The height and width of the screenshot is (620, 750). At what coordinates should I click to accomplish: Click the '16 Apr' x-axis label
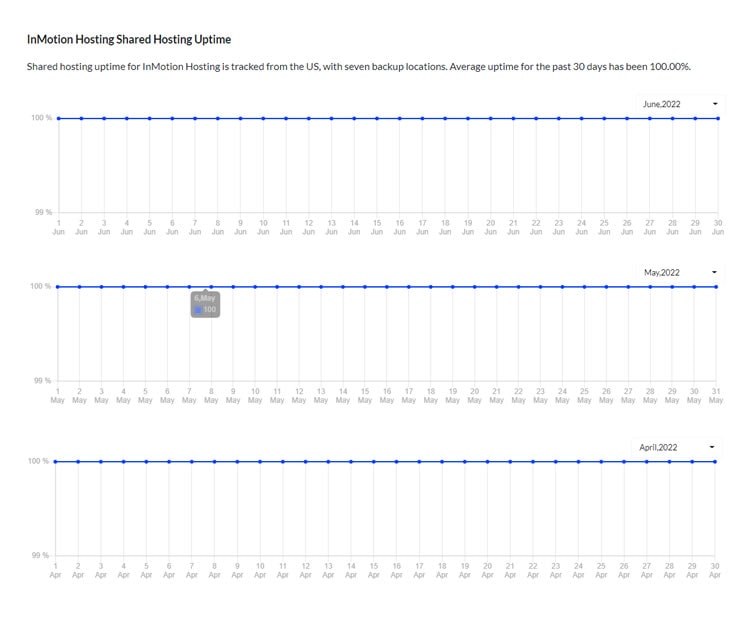397,570
